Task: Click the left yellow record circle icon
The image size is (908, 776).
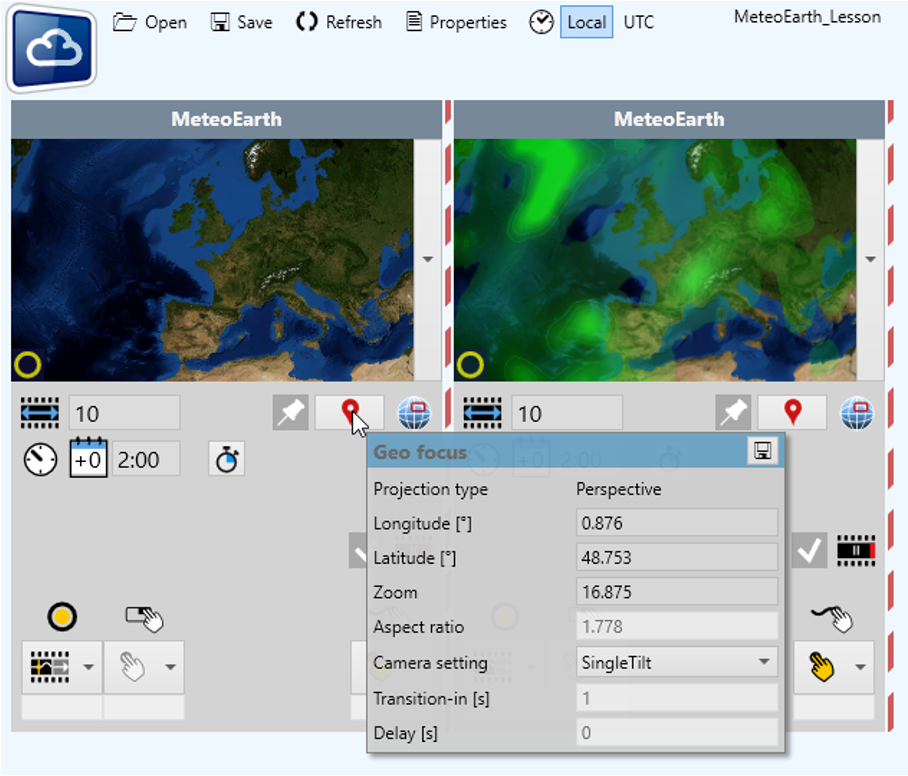Action: tap(62, 617)
